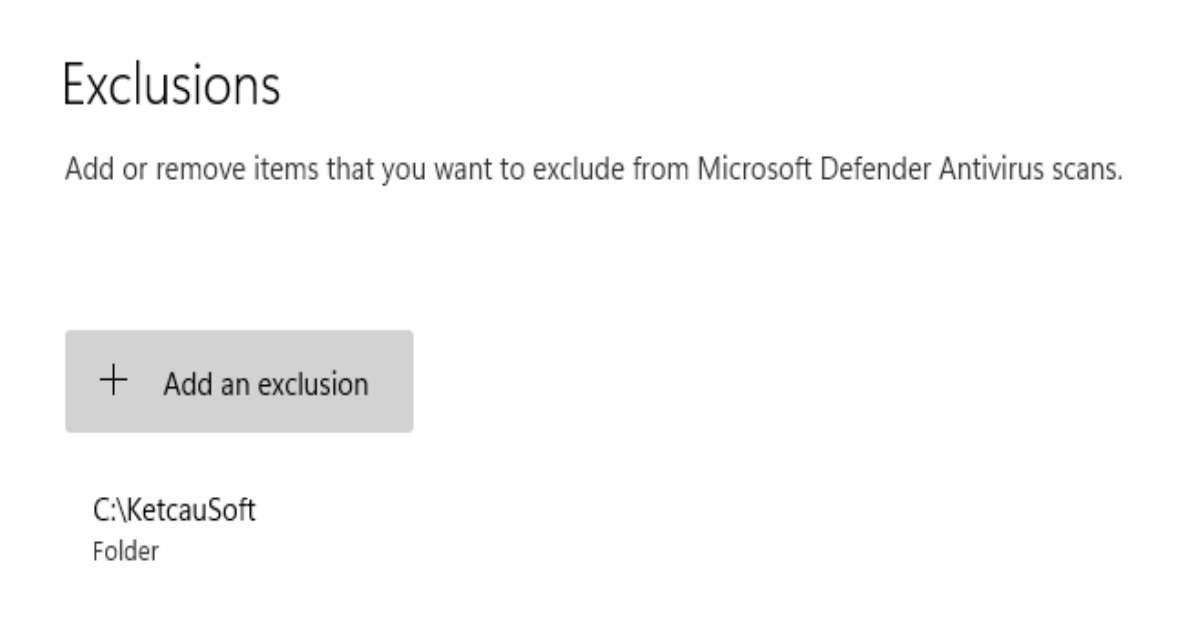Select the 'Add an exclusion' text label
The width and height of the screenshot is (1200, 630).
coord(267,383)
